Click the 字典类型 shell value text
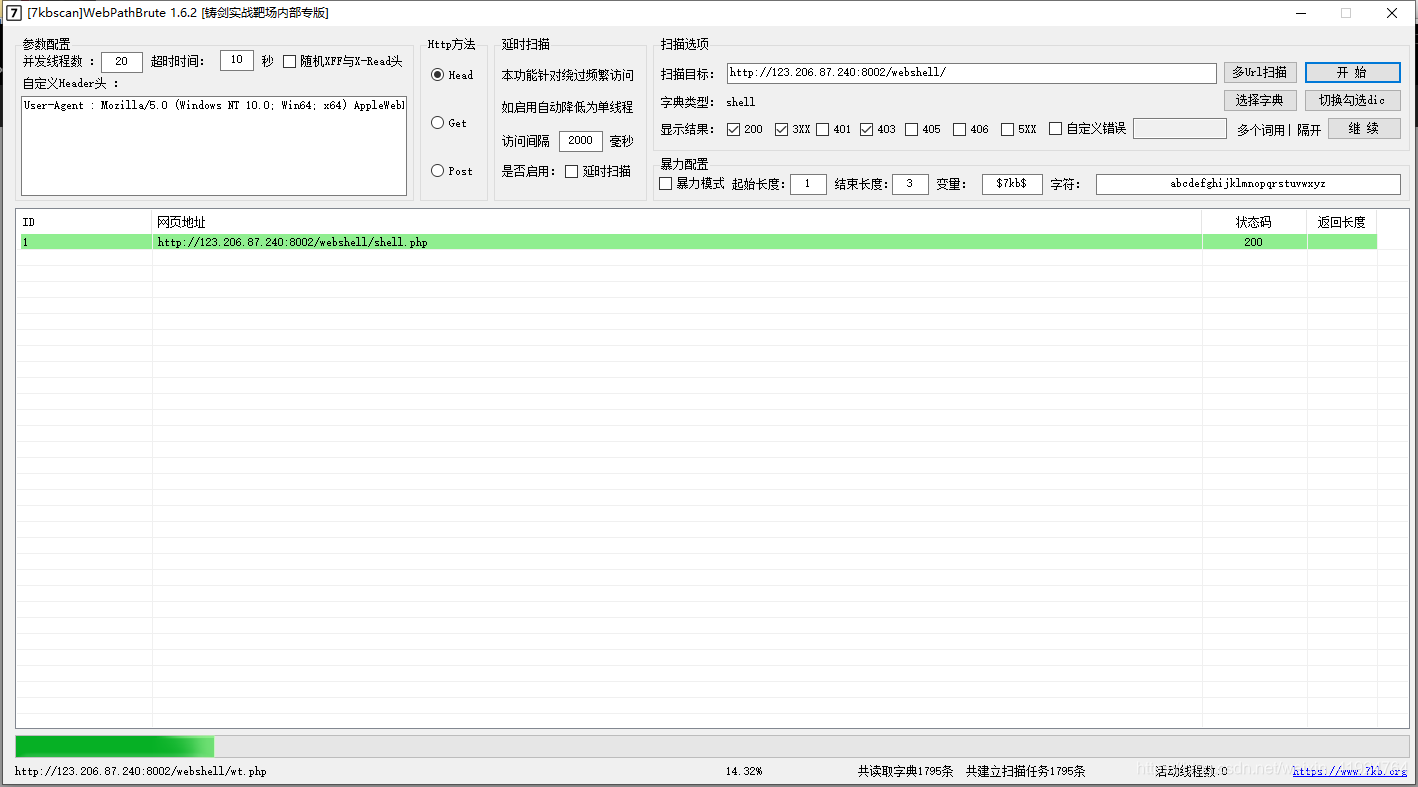The height and width of the screenshot is (787, 1418). coord(741,102)
